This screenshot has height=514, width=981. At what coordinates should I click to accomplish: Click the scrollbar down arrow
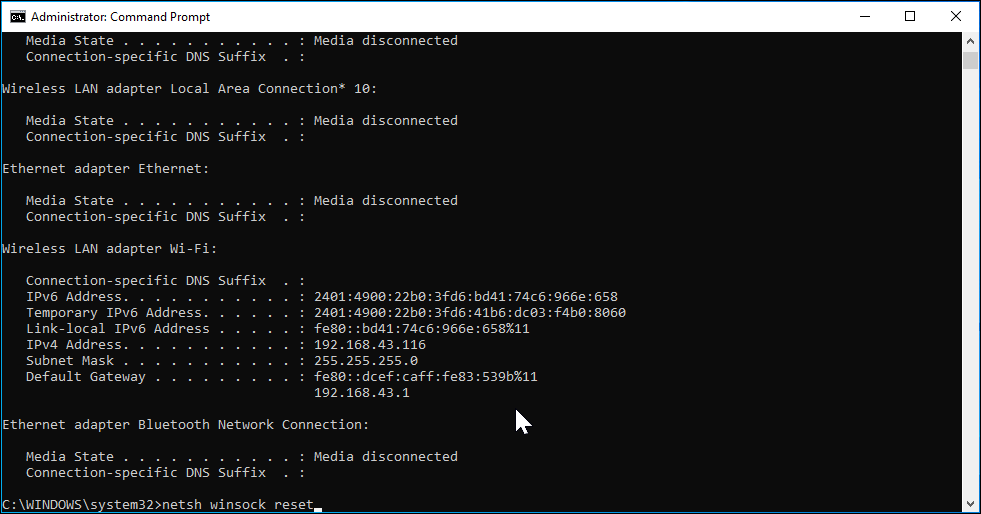970,503
